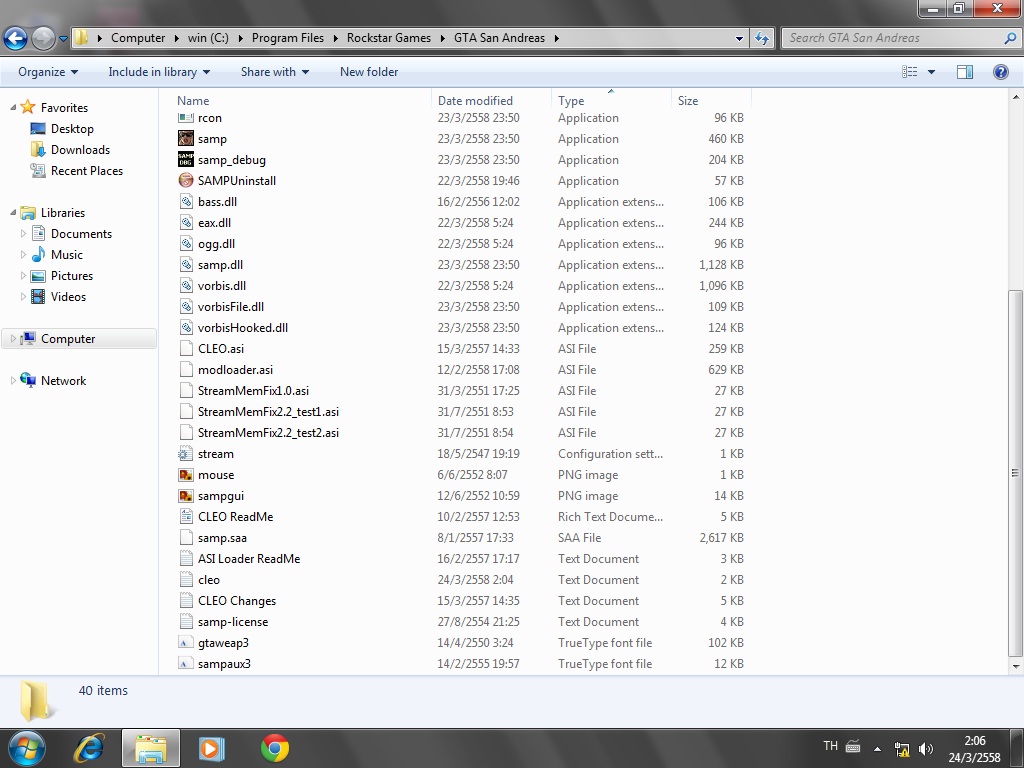
Task: Select the SAMPUninstall icon
Action: point(185,181)
